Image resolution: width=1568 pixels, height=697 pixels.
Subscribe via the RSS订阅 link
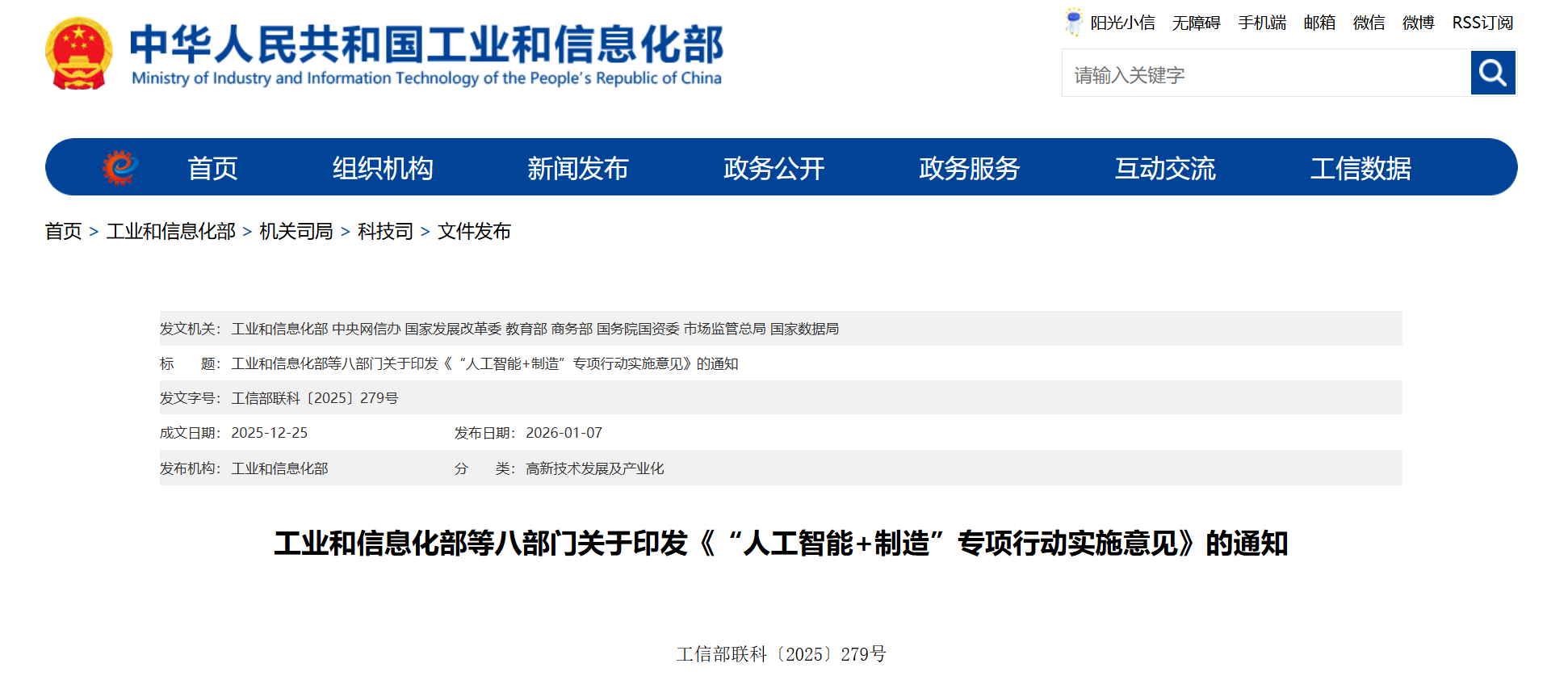(x=1482, y=23)
